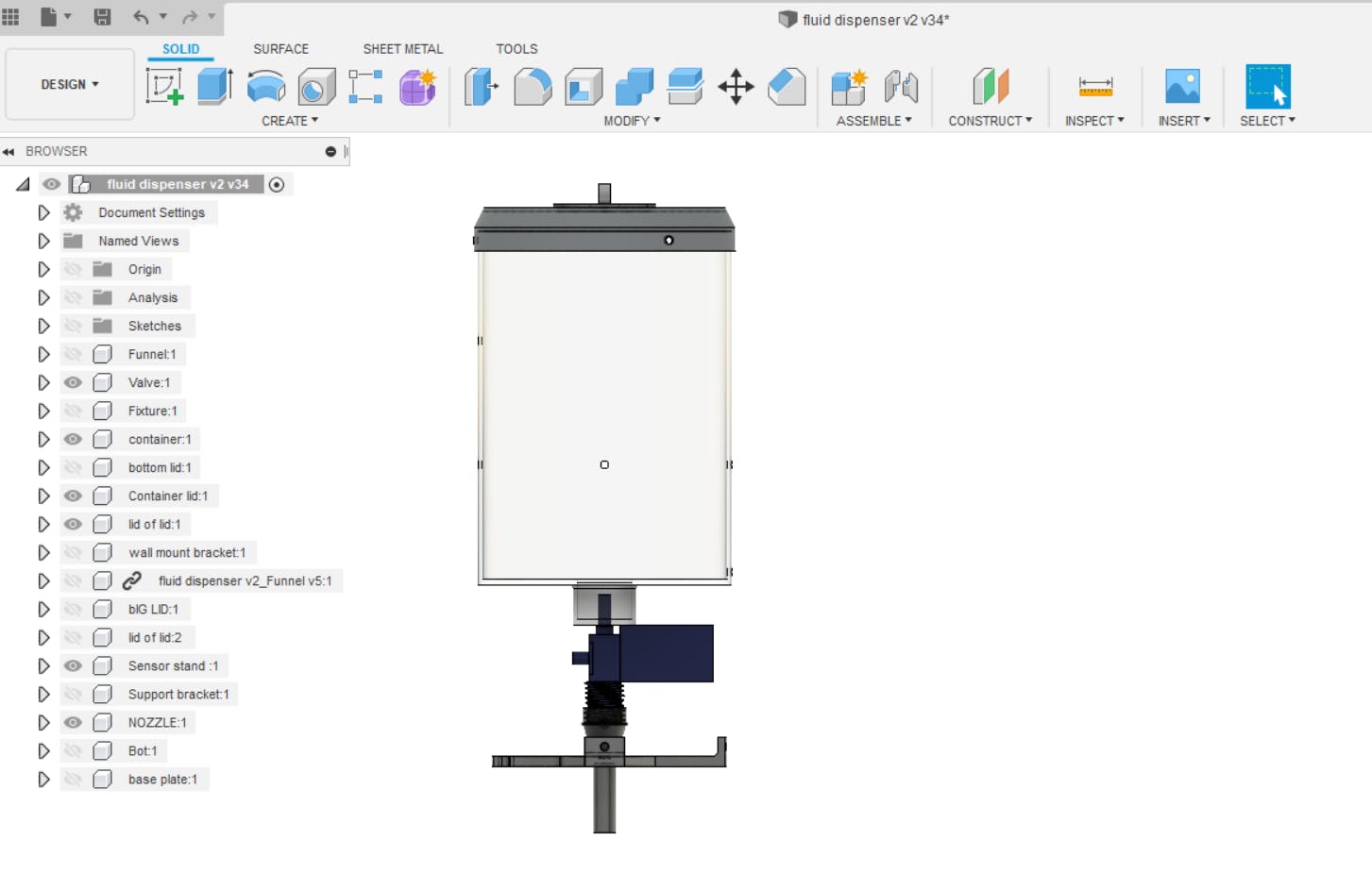This screenshot has height=874, width=1372.
Task: Activate the Select window tool
Action: 1268,87
